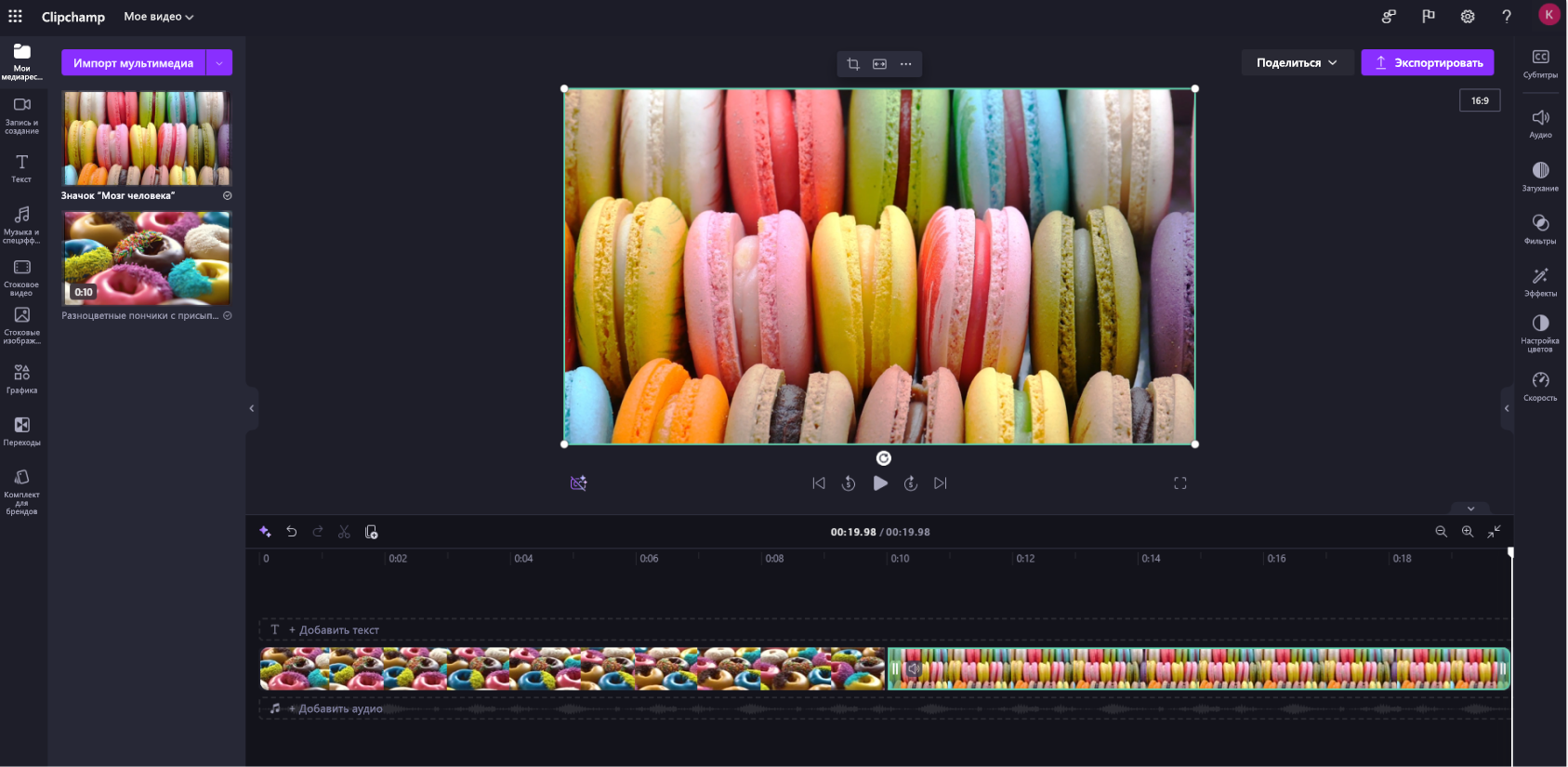Screen dimensions: 1568x767
Task: Open the 'Мои медиаресурсы' sidebar tab
Action: pos(22,62)
